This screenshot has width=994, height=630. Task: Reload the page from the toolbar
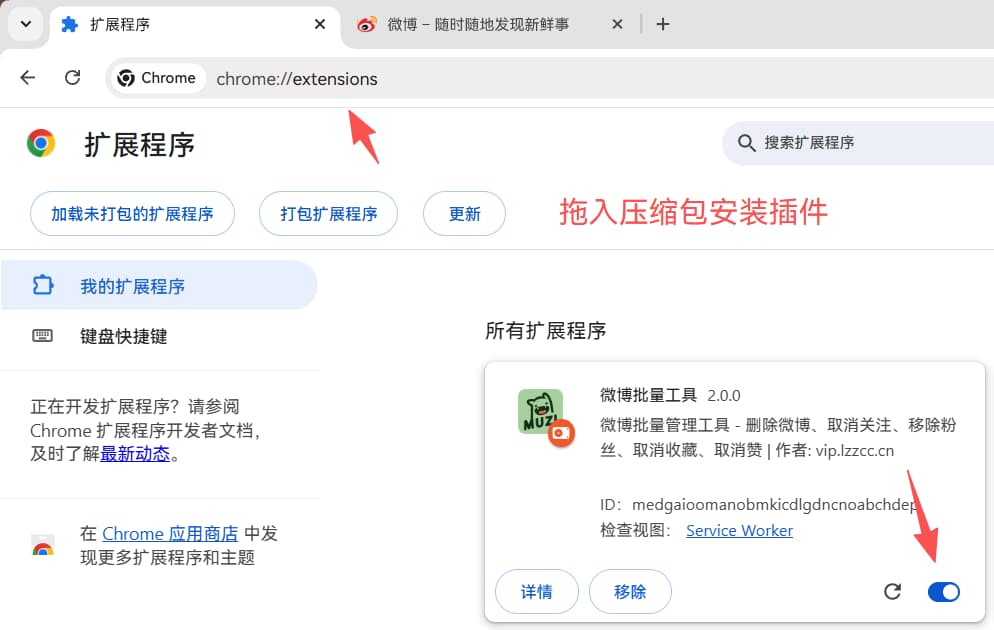(x=73, y=78)
